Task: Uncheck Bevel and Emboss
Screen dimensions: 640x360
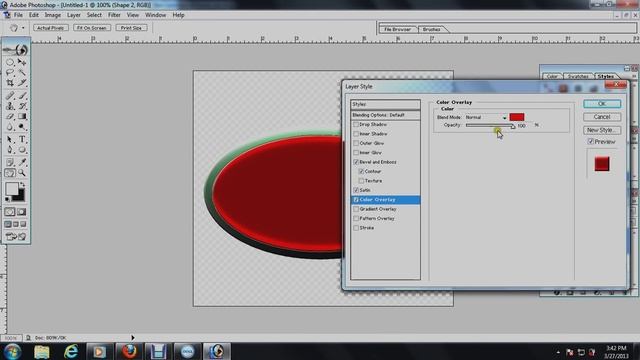Action: (x=356, y=162)
